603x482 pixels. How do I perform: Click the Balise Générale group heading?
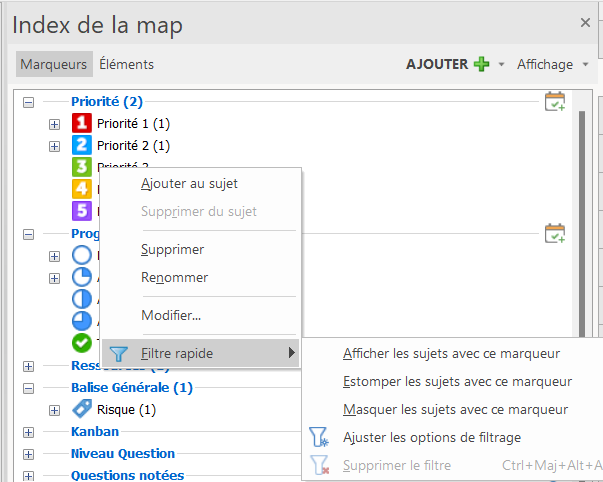pyautogui.click(x=131, y=387)
